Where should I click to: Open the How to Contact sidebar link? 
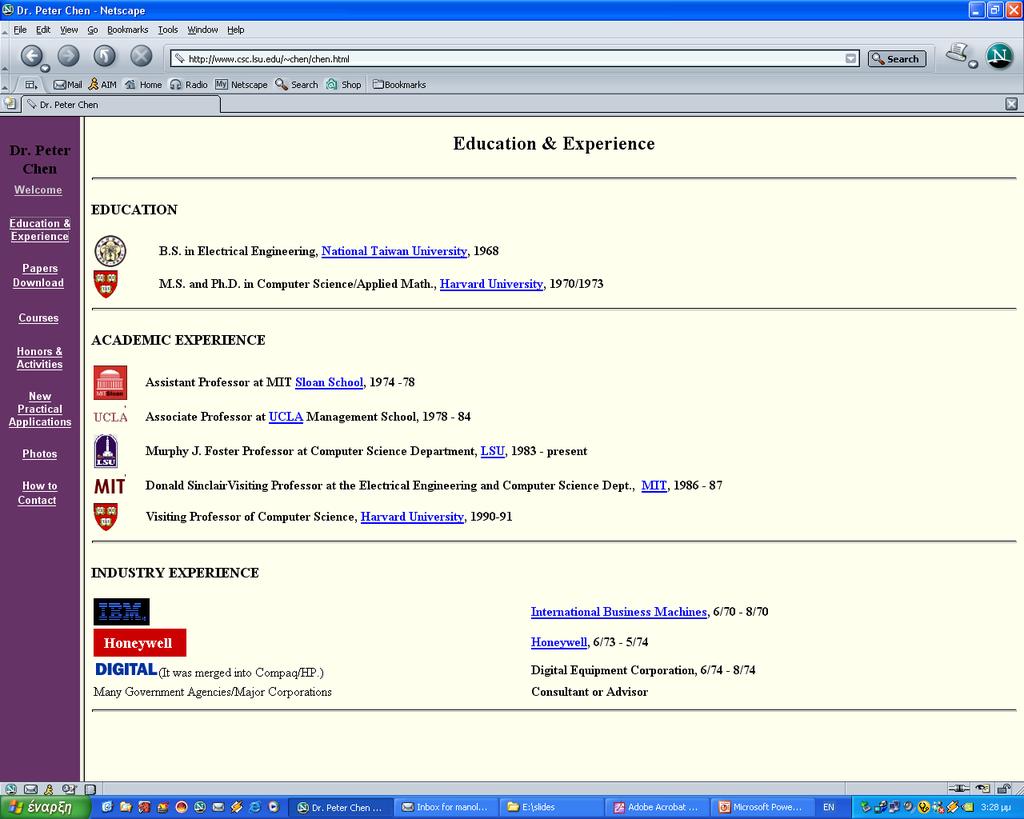39,493
